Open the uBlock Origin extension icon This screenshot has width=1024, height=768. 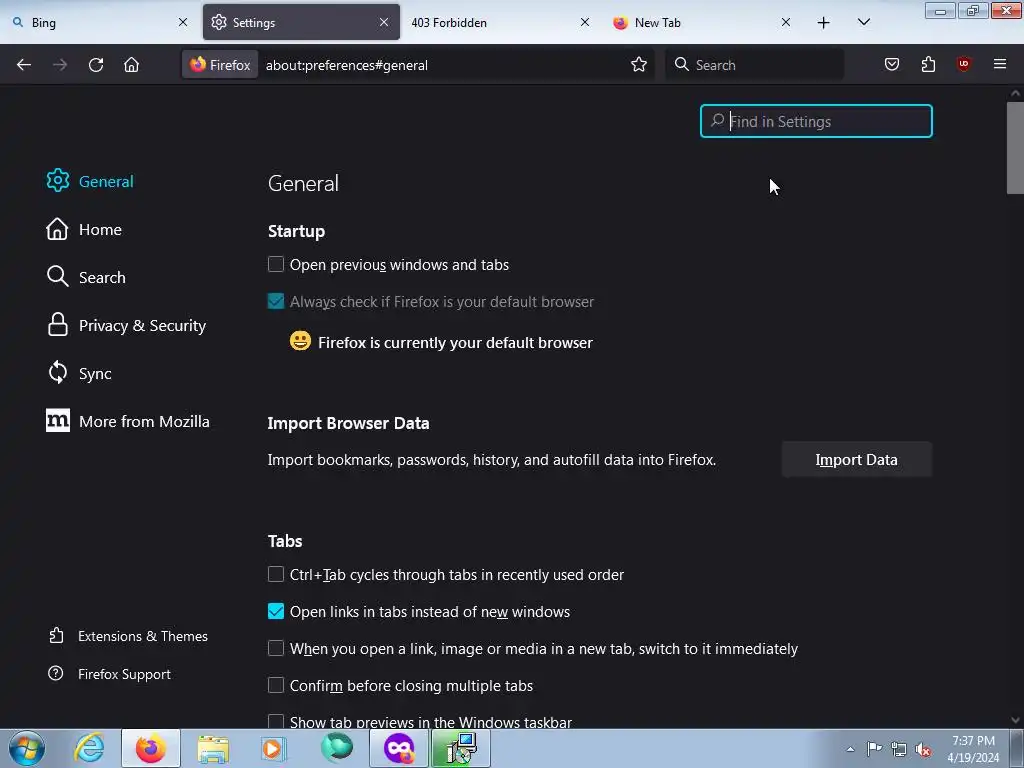[x=963, y=64]
